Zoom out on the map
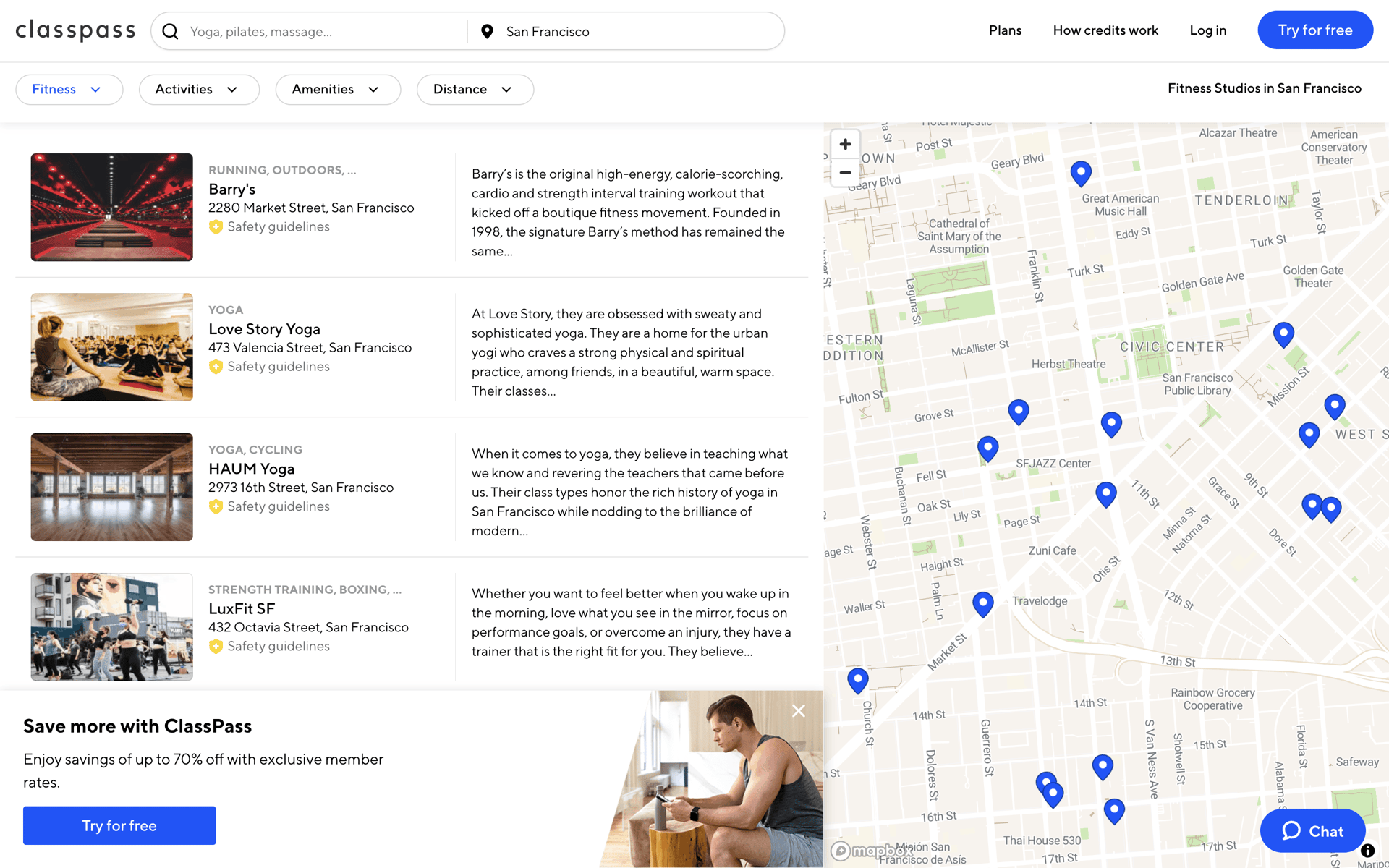This screenshot has height=868, width=1389. (x=845, y=172)
